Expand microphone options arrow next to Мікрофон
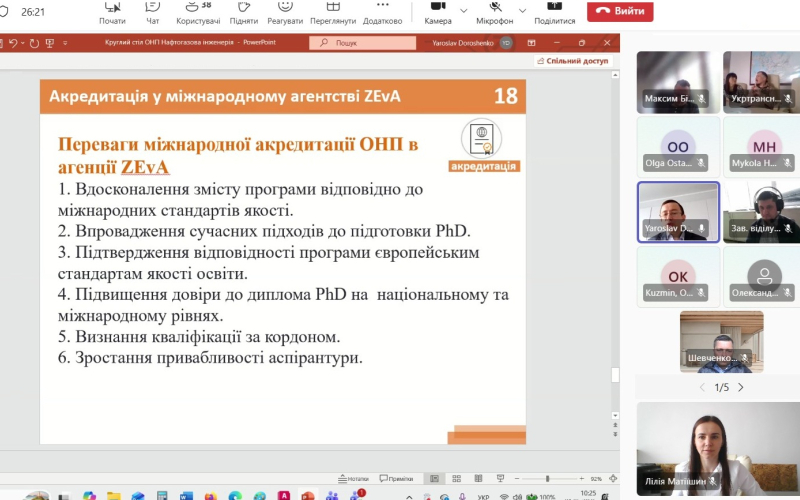The width and height of the screenshot is (800, 500). pyautogui.click(x=522, y=11)
